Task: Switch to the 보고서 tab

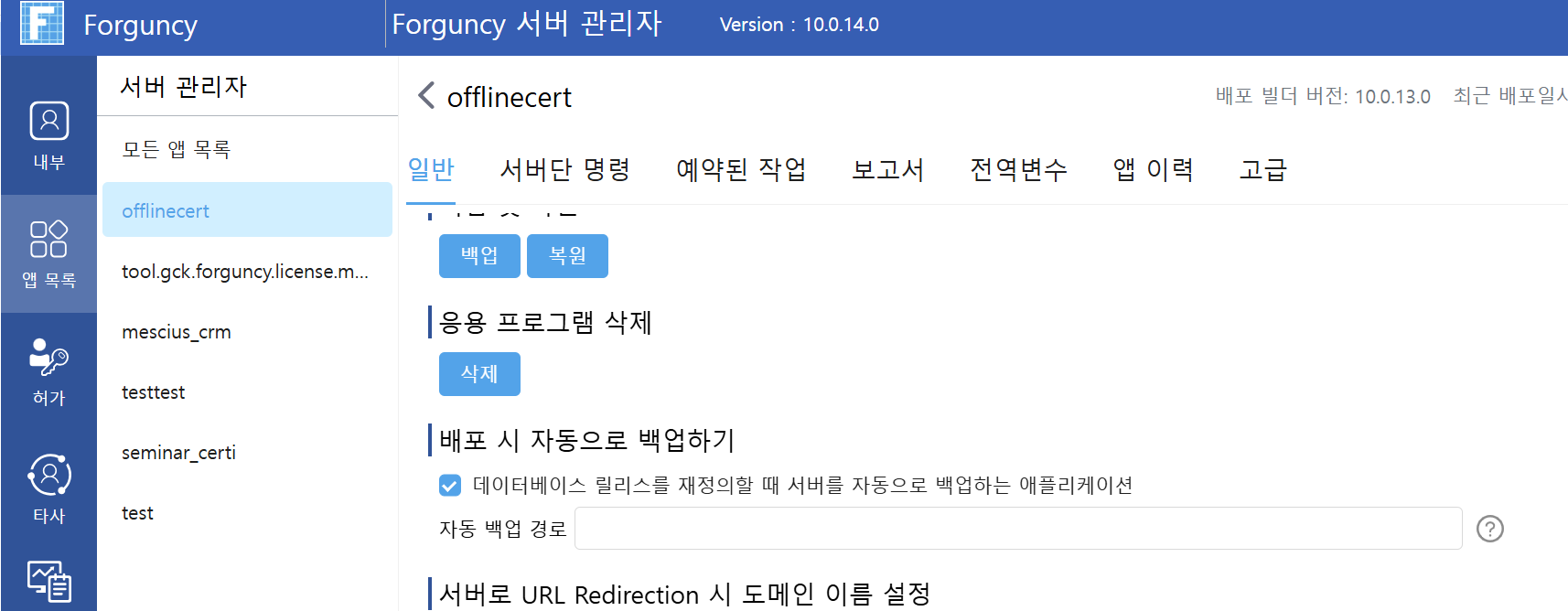Action: [x=887, y=169]
